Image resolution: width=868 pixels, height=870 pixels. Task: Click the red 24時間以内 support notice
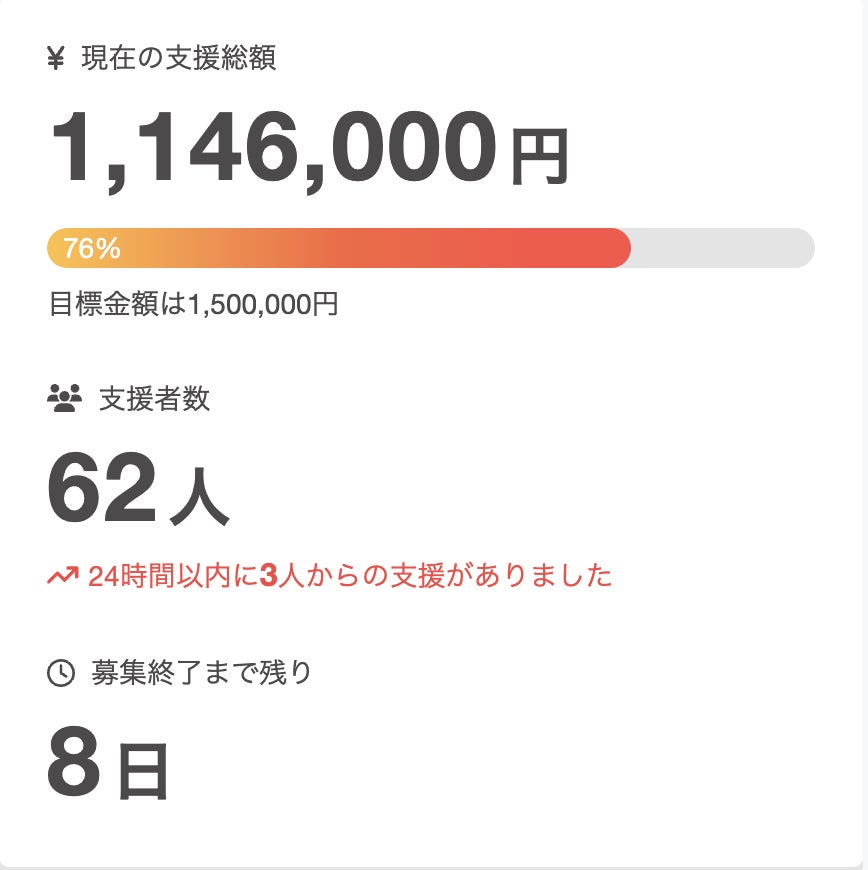pyautogui.click(x=349, y=576)
